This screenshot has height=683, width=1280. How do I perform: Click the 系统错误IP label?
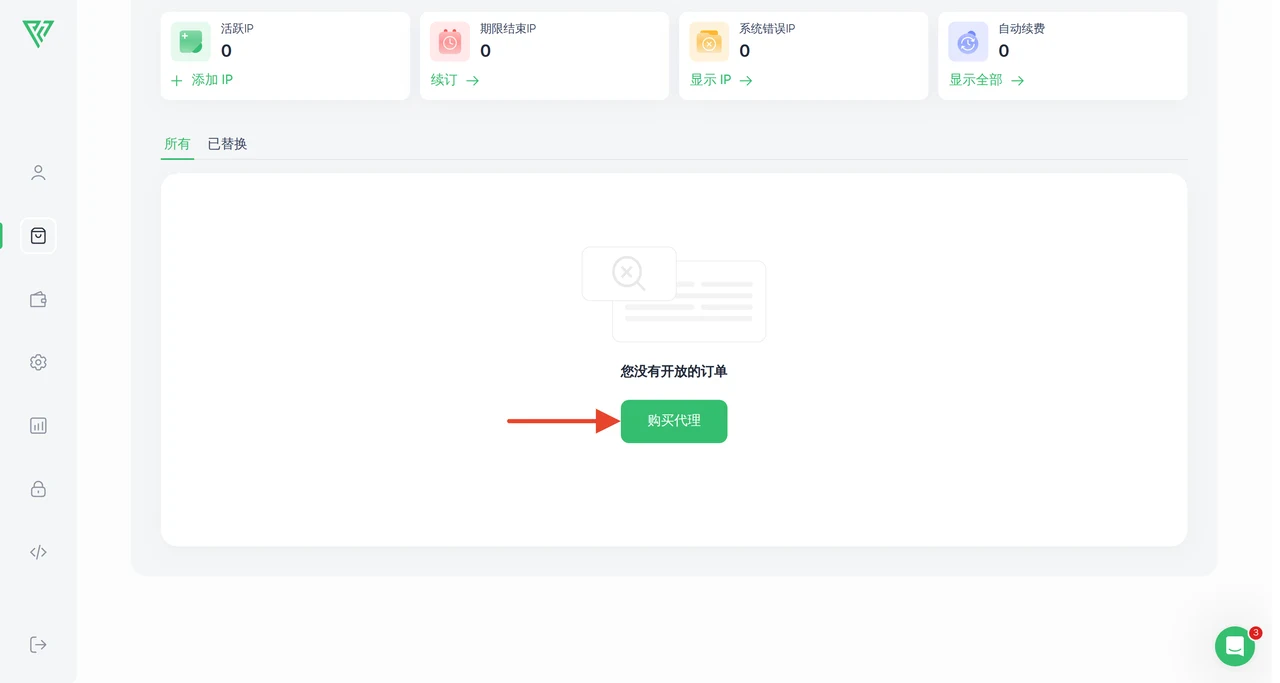point(767,28)
